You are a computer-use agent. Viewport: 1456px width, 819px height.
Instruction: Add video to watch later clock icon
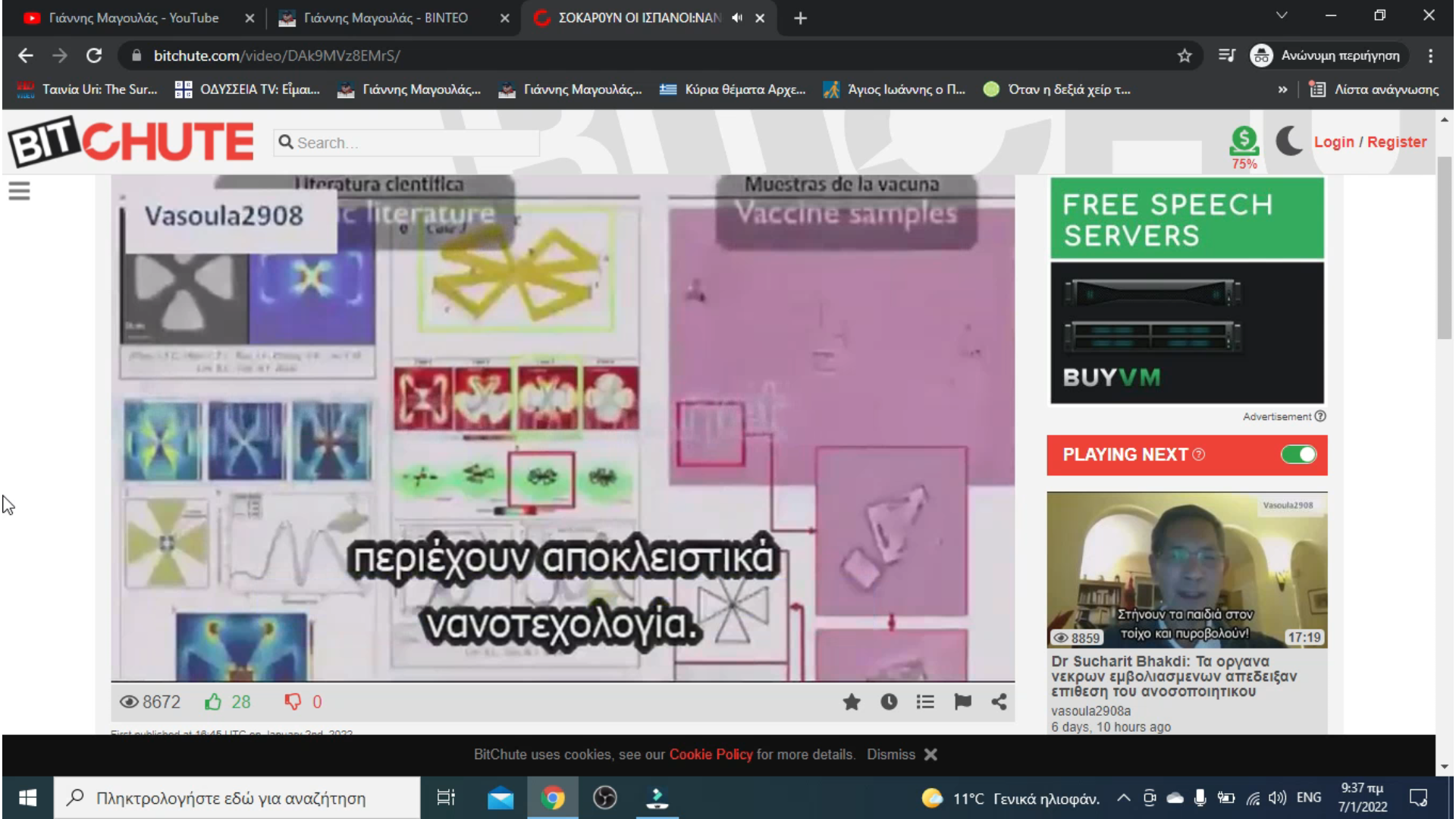coord(889,702)
